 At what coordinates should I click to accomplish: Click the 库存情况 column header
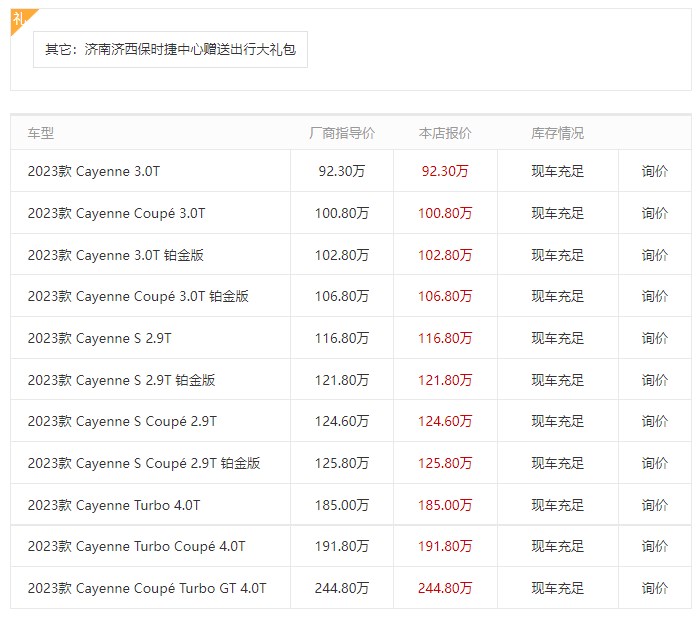point(558,133)
